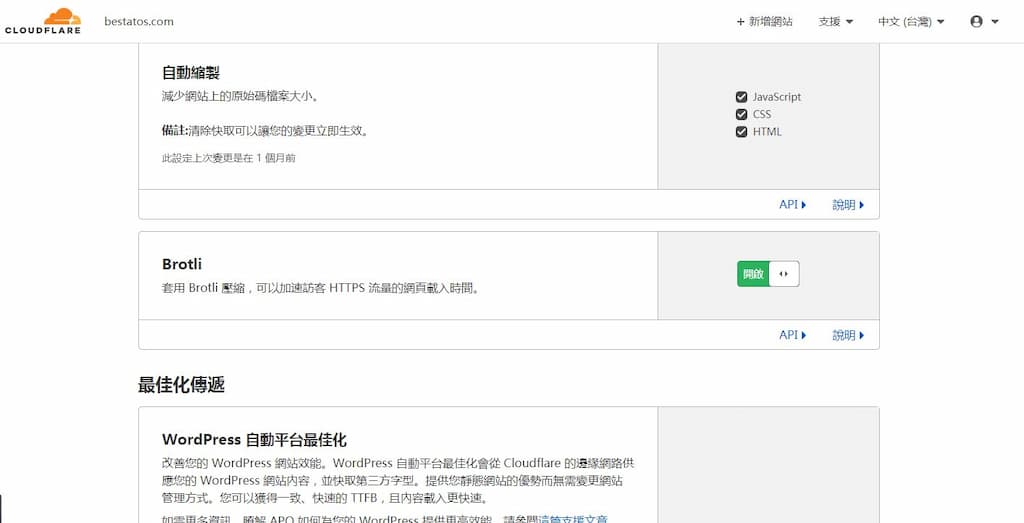Expand 說明 under the Brotli card
Viewport: 1024px width, 523px height.
coord(848,335)
